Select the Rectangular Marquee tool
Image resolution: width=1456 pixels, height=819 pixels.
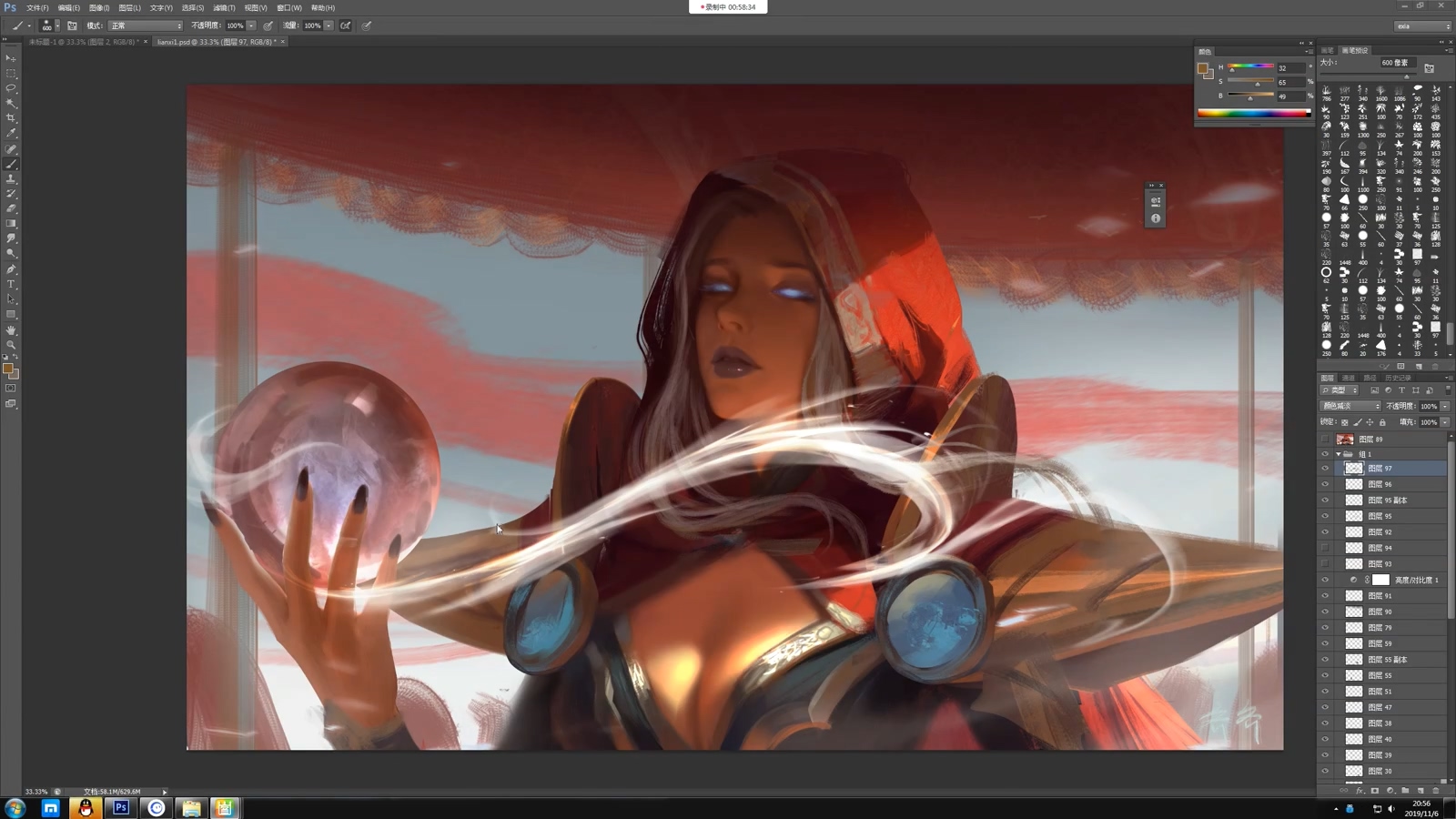tap(11, 73)
